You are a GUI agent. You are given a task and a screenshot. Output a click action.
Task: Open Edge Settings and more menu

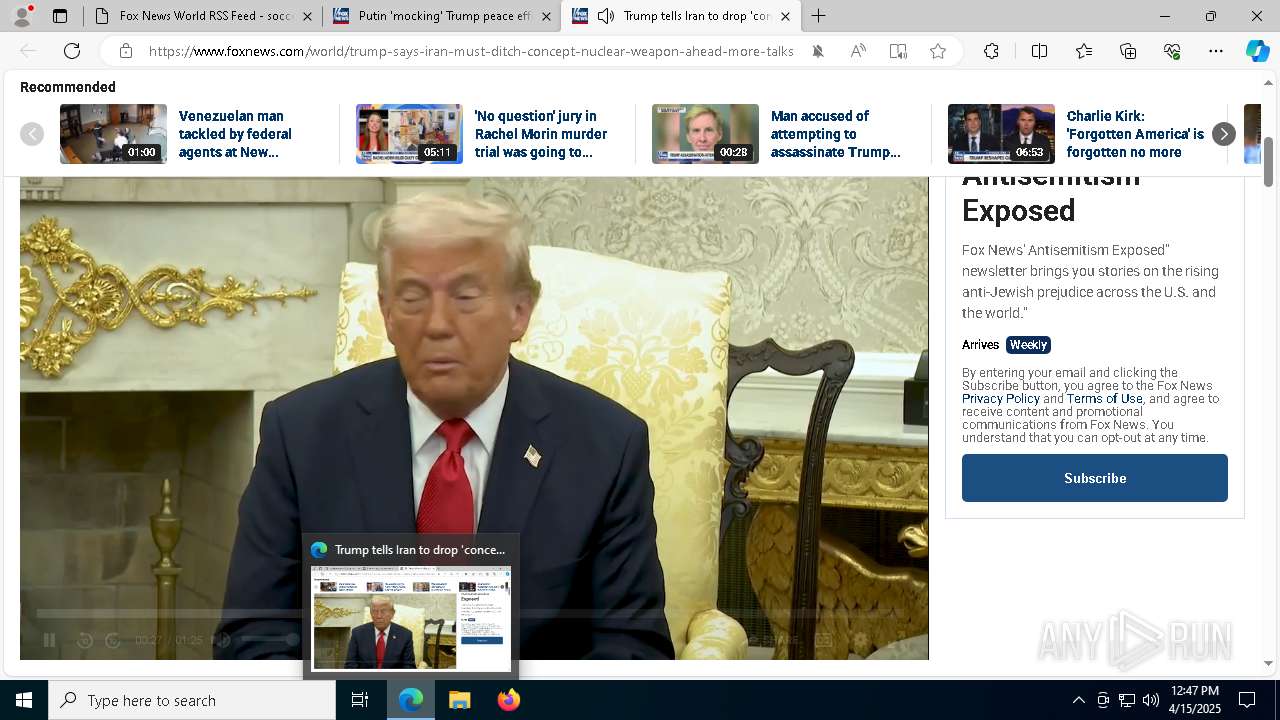[1216, 51]
